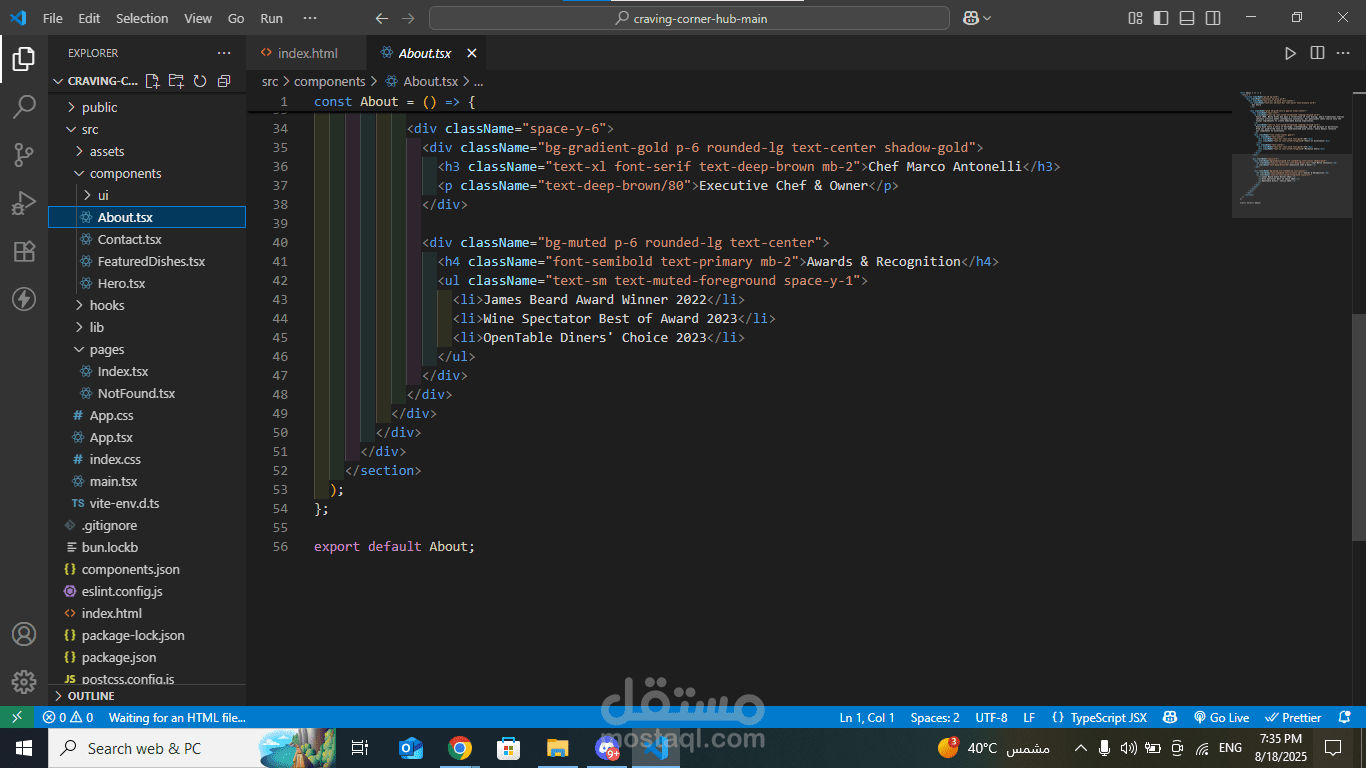Viewport: 1366px width, 768px height.
Task: Open the Selection menu
Action: coord(142,18)
